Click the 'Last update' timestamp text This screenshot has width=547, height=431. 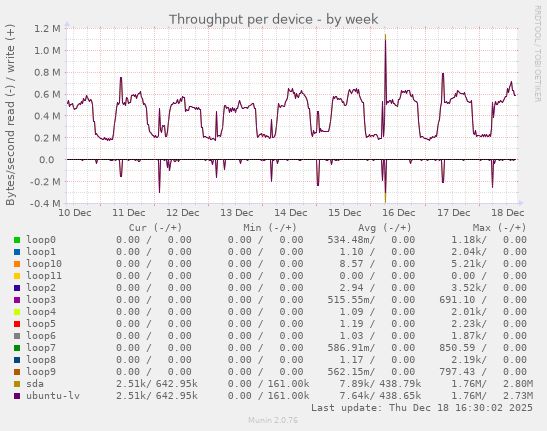[422, 408]
